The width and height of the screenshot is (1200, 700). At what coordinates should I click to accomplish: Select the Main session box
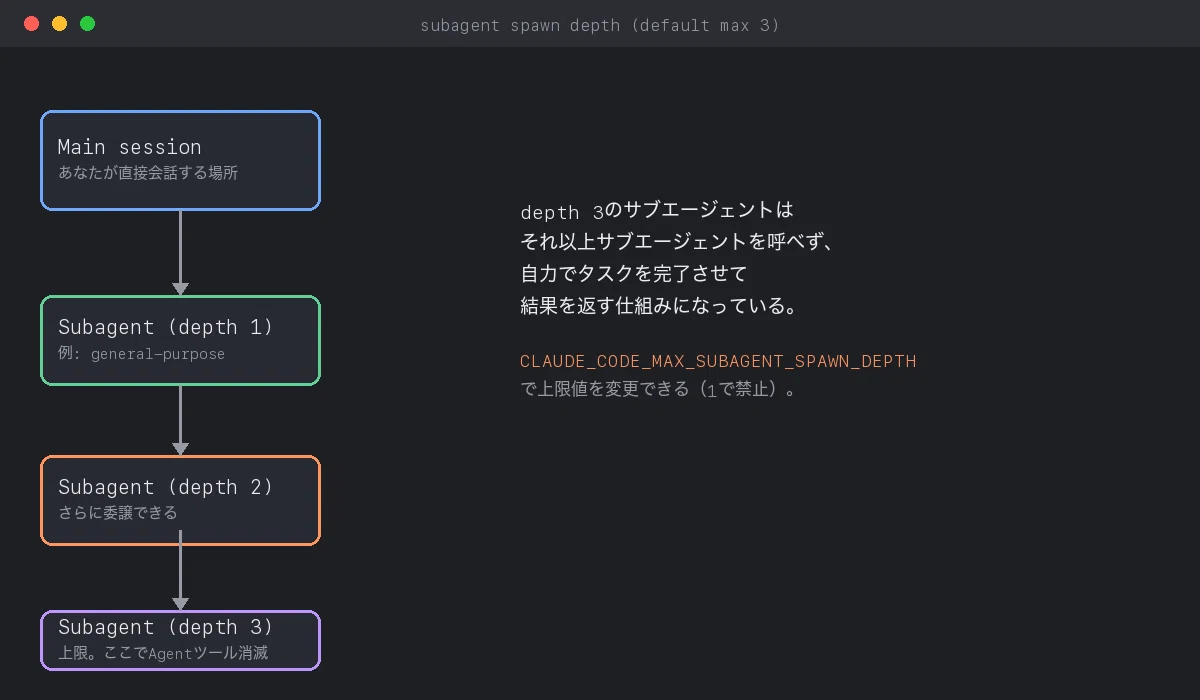point(180,161)
